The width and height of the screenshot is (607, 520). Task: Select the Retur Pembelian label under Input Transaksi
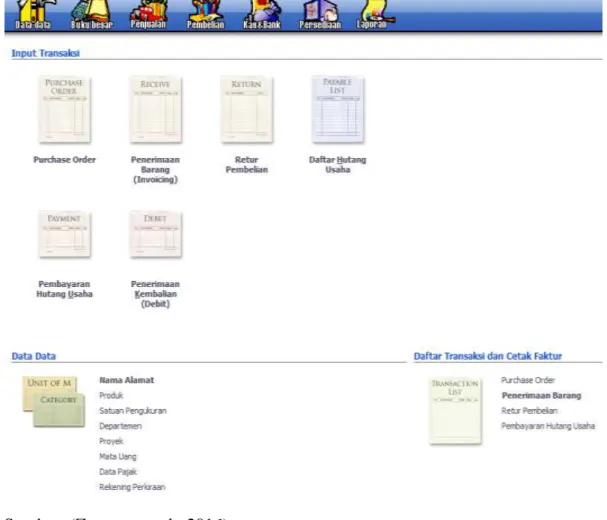[247, 165]
